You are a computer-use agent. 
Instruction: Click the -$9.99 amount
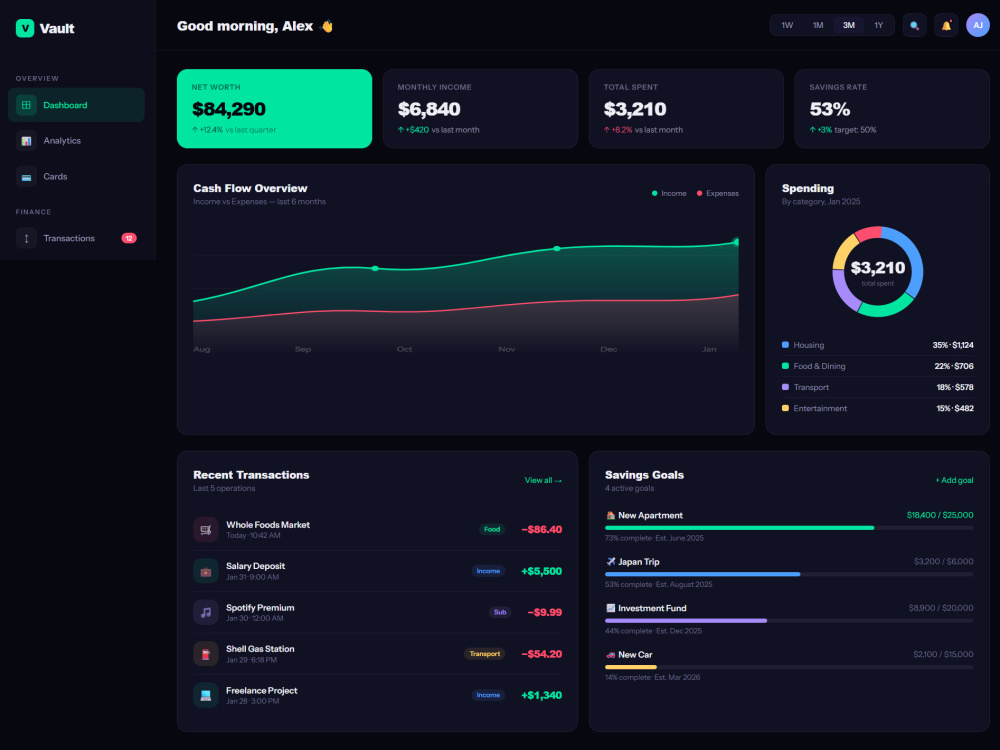click(545, 612)
